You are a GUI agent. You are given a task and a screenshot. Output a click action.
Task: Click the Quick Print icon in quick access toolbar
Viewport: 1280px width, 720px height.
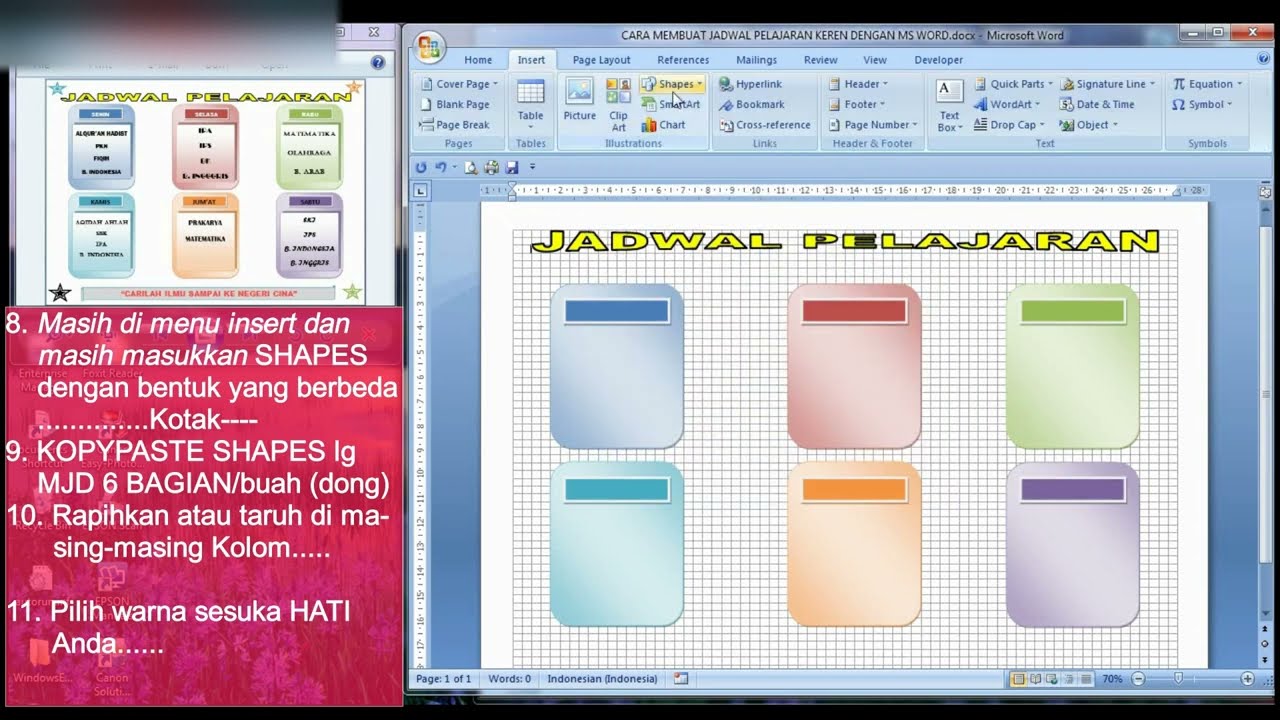pyautogui.click(x=491, y=167)
